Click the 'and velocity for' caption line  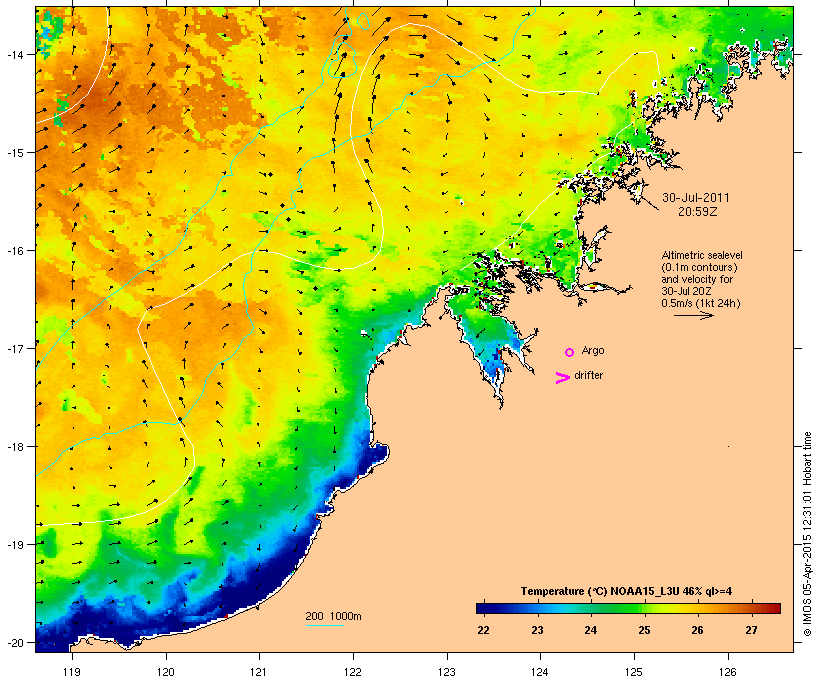697,279
